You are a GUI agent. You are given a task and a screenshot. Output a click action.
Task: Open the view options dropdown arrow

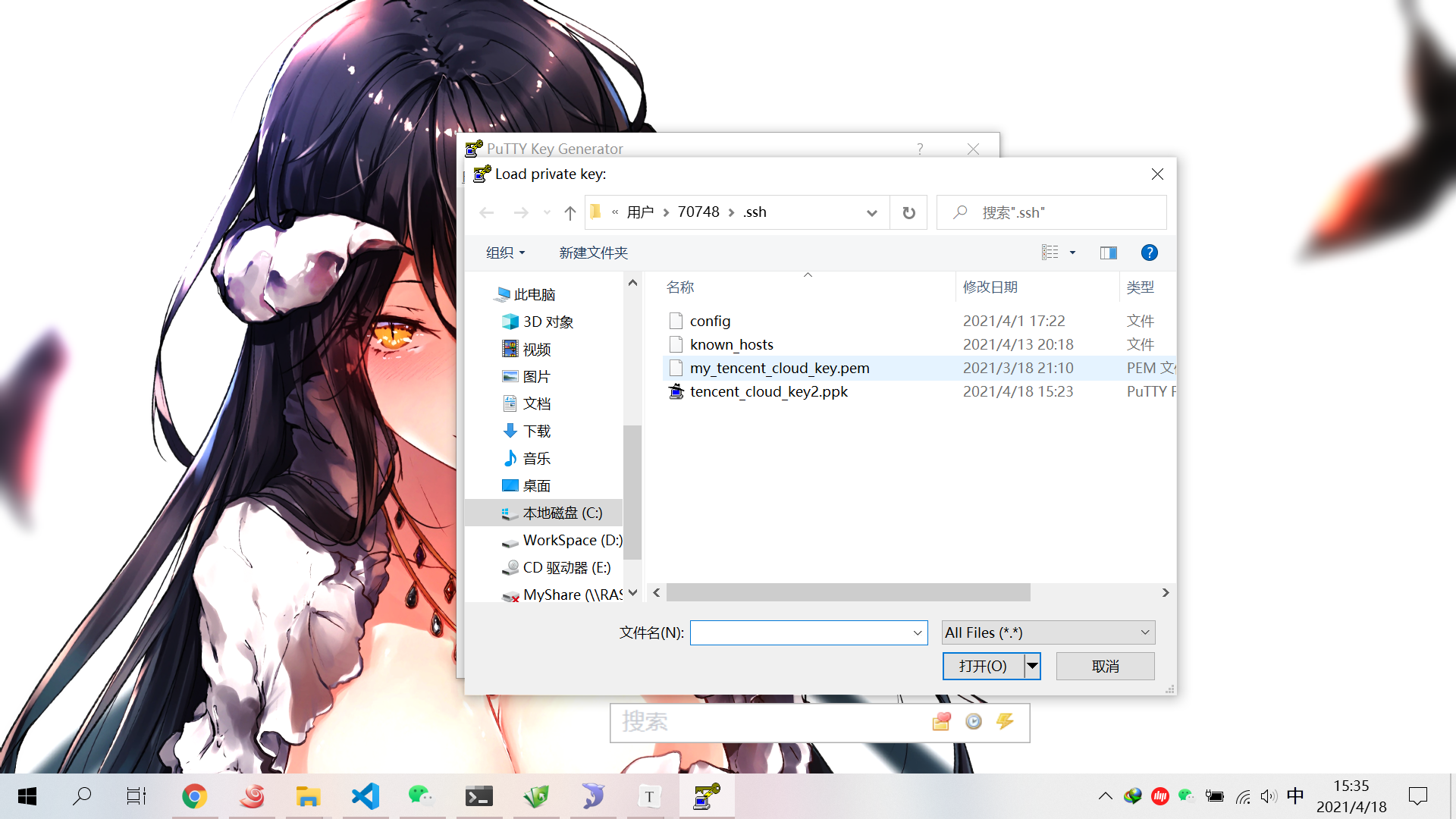pyautogui.click(x=1072, y=253)
